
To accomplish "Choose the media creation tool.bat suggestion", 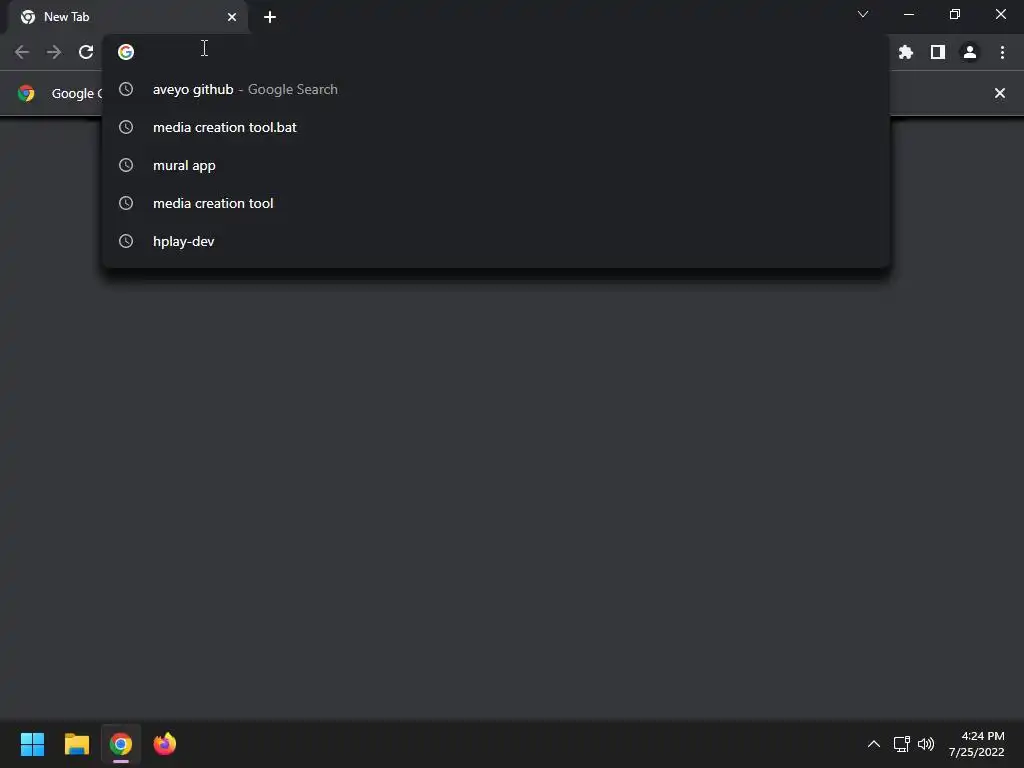I will tap(496, 127).
